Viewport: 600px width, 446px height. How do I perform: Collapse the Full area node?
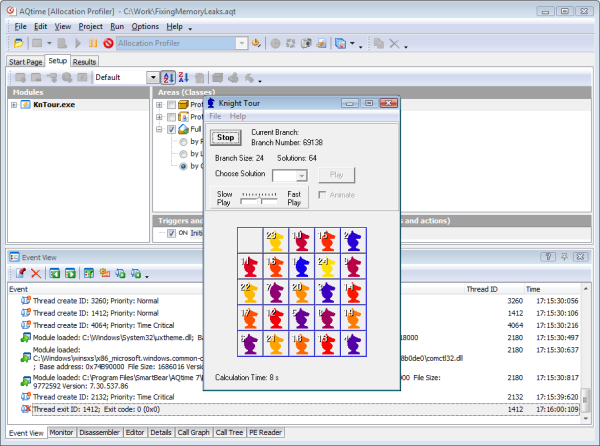pyautogui.click(x=159, y=129)
